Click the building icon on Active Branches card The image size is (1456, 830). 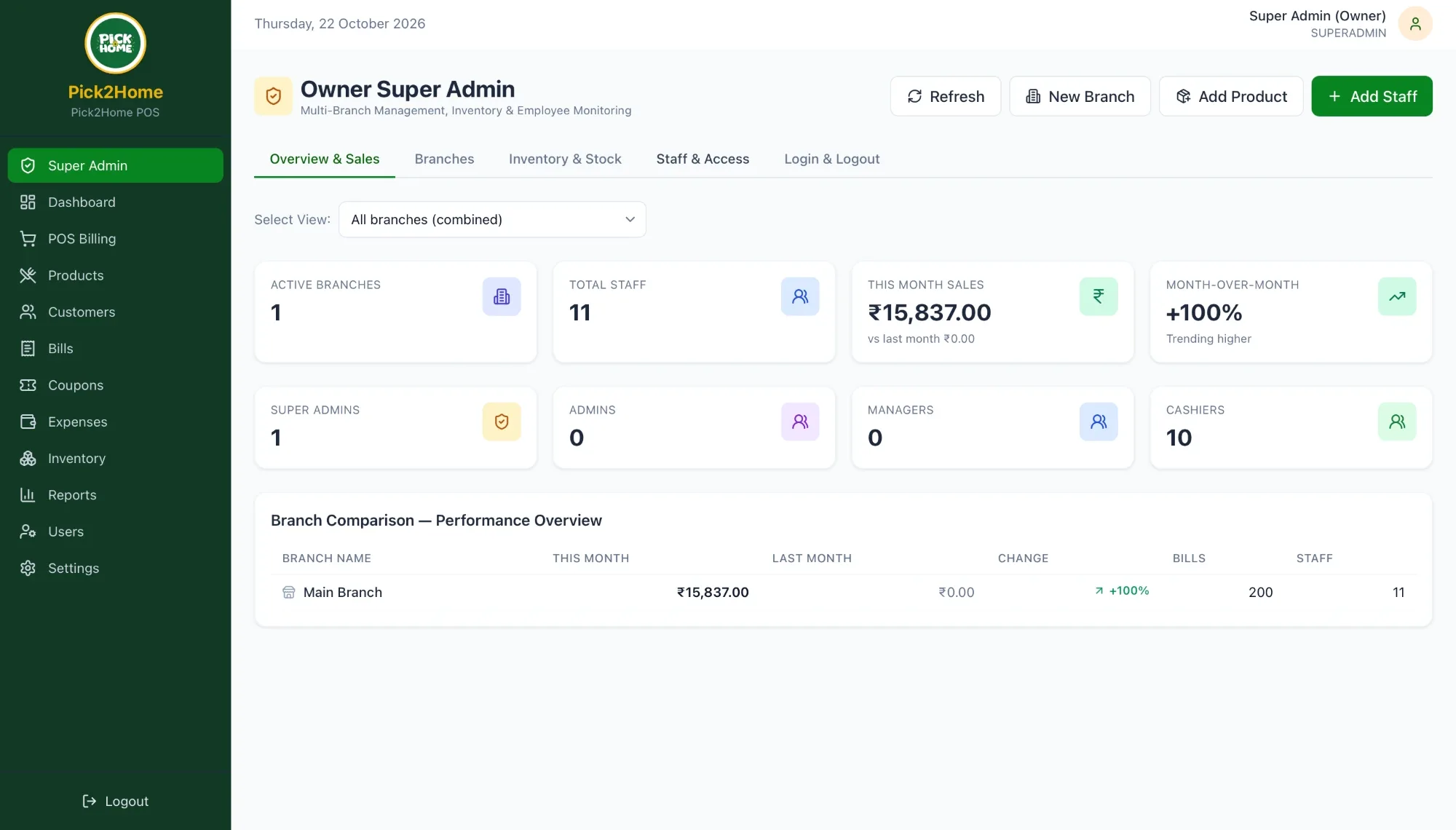click(x=502, y=296)
